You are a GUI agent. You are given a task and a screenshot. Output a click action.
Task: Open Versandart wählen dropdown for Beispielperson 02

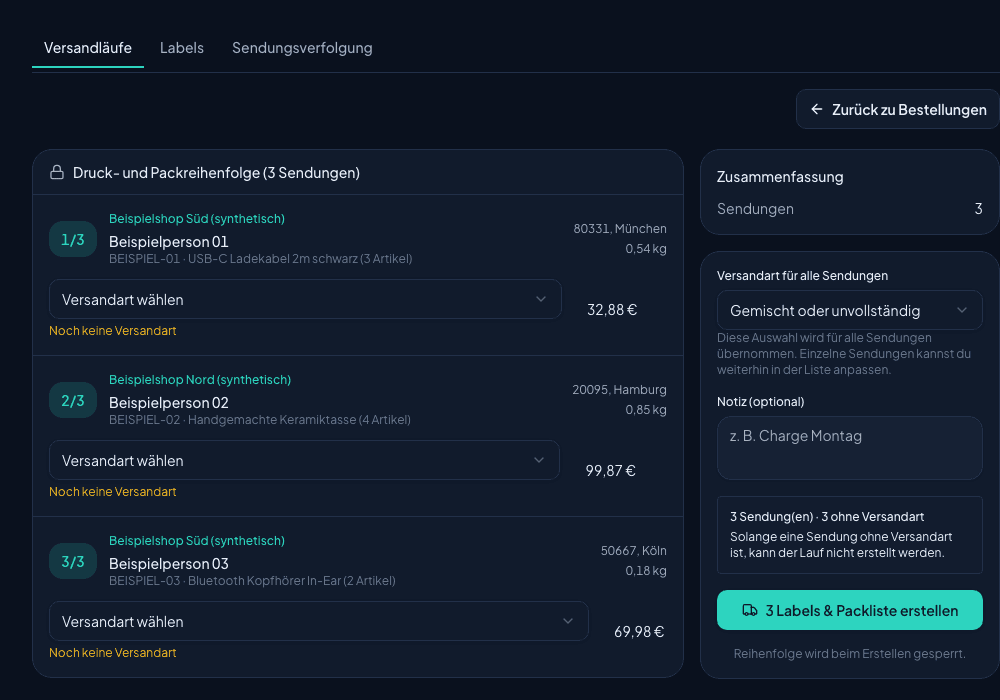pyautogui.click(x=304, y=460)
